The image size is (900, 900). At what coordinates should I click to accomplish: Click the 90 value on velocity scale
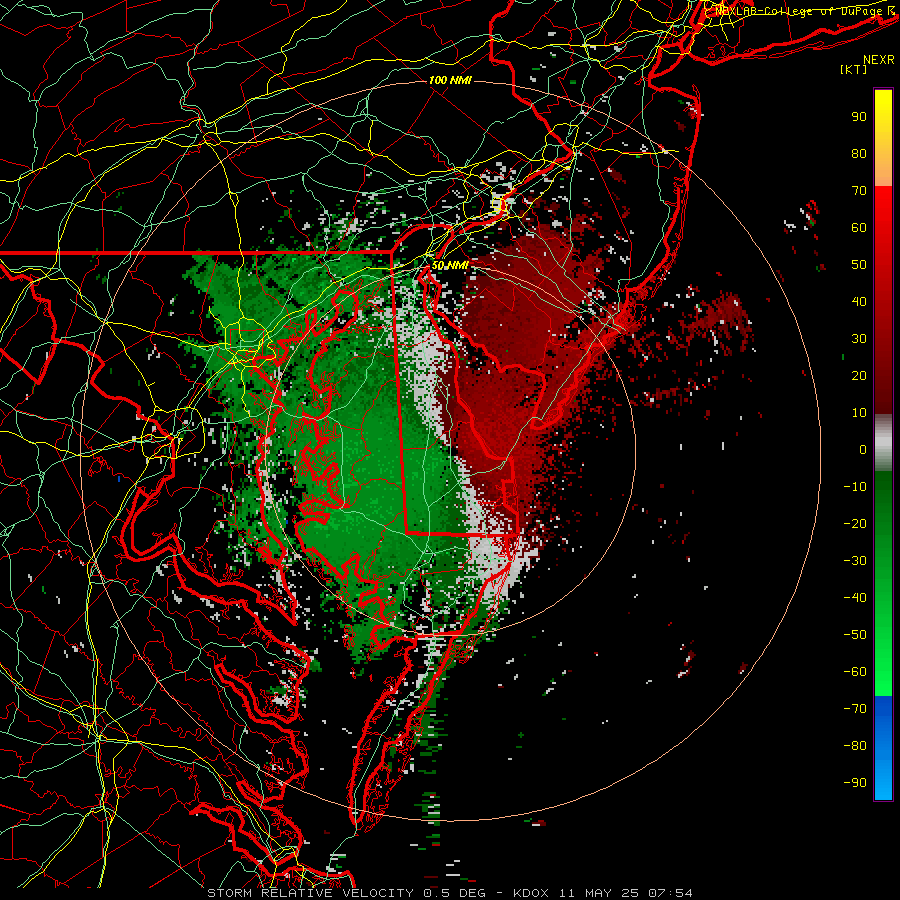click(x=859, y=117)
